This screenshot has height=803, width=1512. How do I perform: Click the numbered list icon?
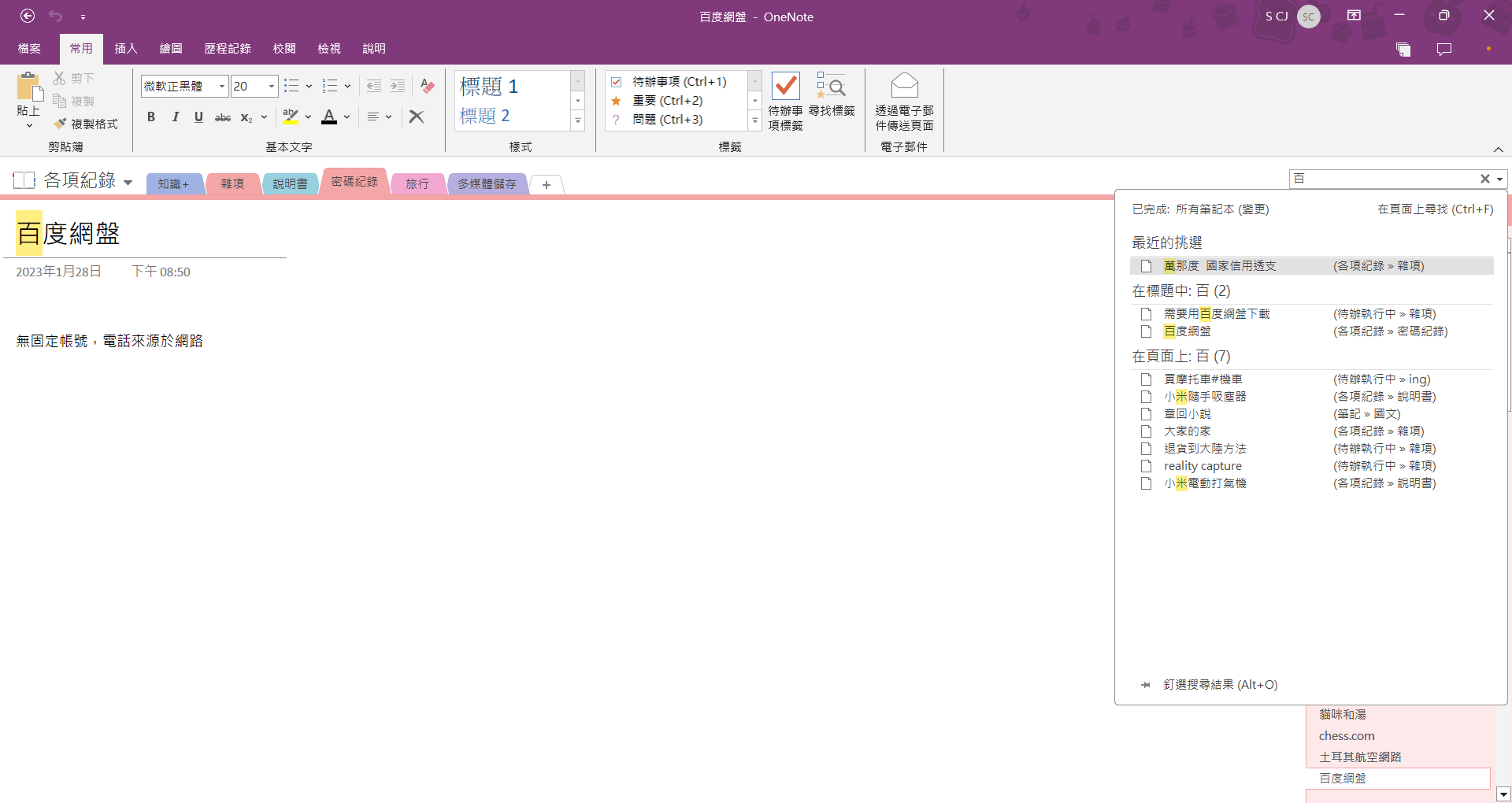[330, 86]
